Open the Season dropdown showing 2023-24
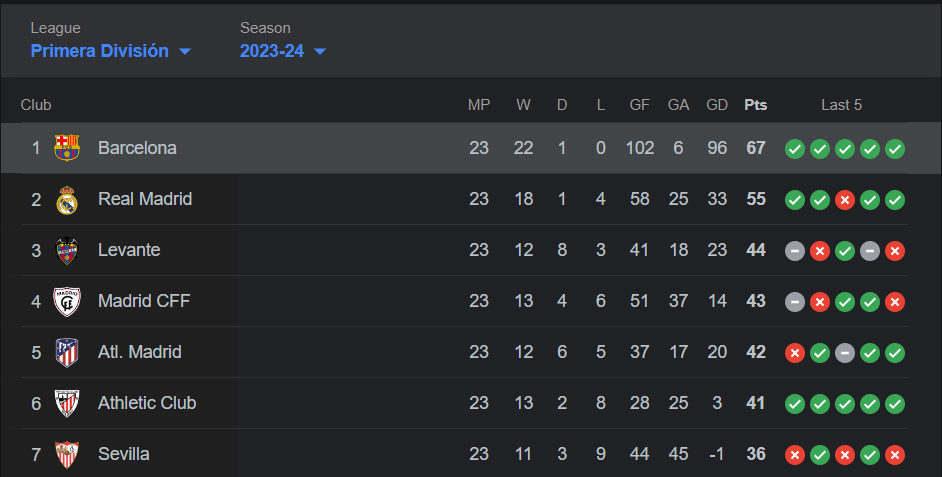Viewport: 942px width, 477px height. point(282,51)
